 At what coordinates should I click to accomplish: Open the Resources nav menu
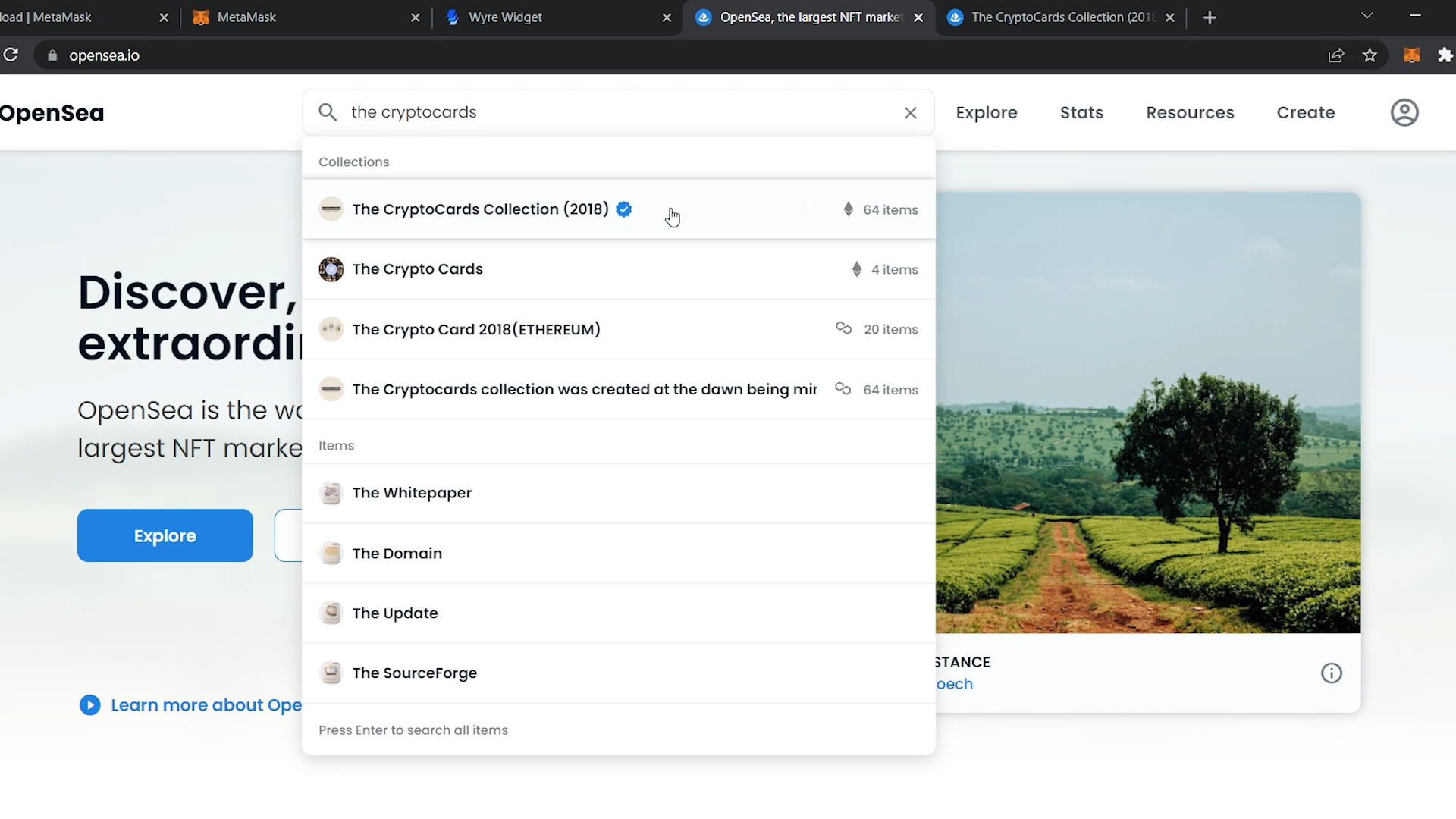tap(1190, 112)
